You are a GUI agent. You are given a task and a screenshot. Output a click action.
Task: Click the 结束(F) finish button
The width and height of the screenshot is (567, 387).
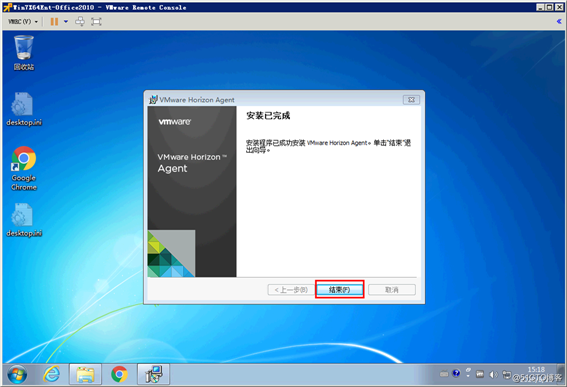pos(340,290)
